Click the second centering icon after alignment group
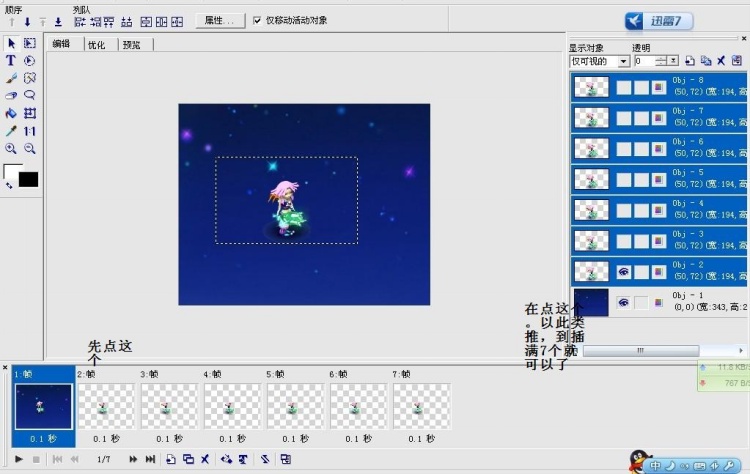This screenshot has width=750, height=474. tap(162, 22)
